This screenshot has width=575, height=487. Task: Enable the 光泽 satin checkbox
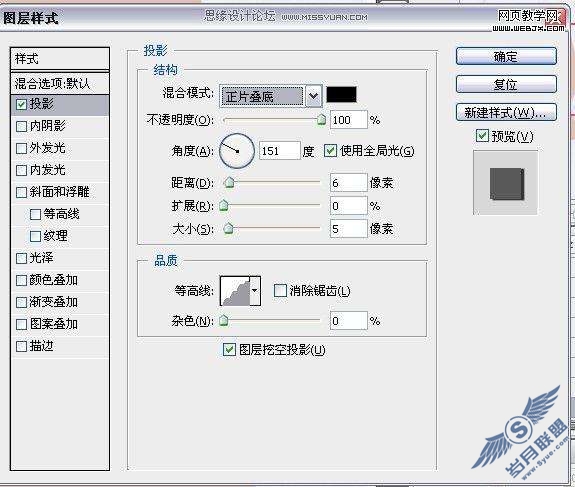click(x=21, y=258)
